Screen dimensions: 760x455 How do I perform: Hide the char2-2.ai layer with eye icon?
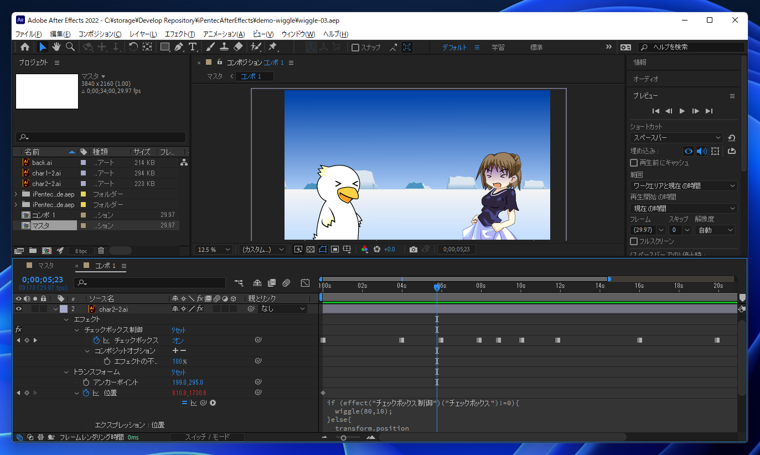coord(18,309)
